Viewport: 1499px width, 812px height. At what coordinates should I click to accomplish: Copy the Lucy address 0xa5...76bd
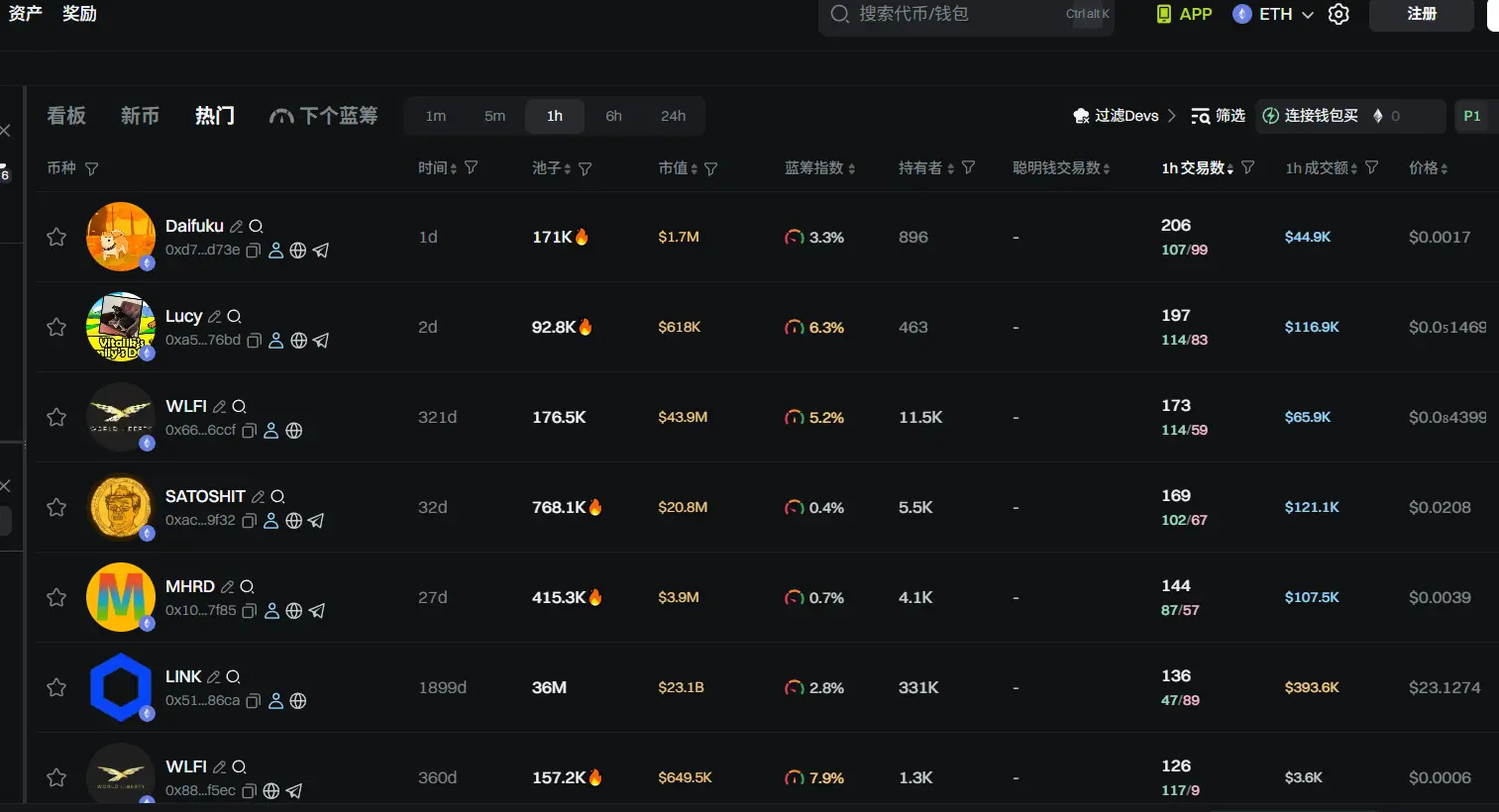(x=254, y=341)
